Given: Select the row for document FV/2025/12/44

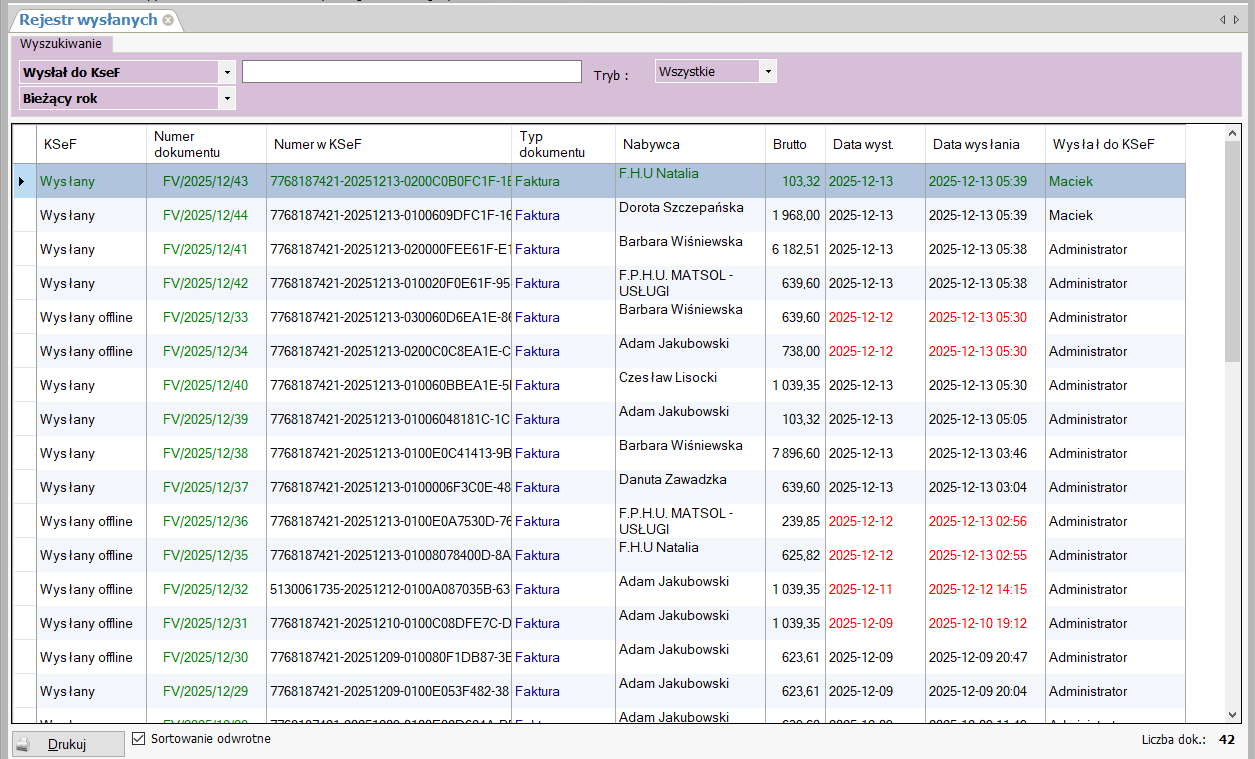Looking at the screenshot, I should [x=205, y=216].
